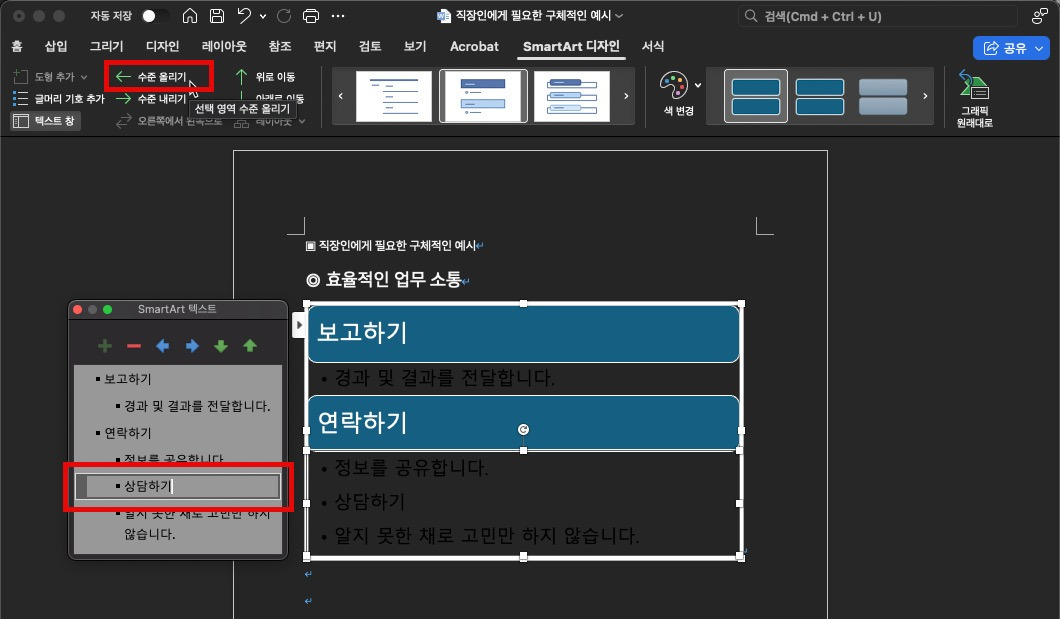Open the 색 변경 color palette
This screenshot has height=619, width=1060.
pos(679,94)
